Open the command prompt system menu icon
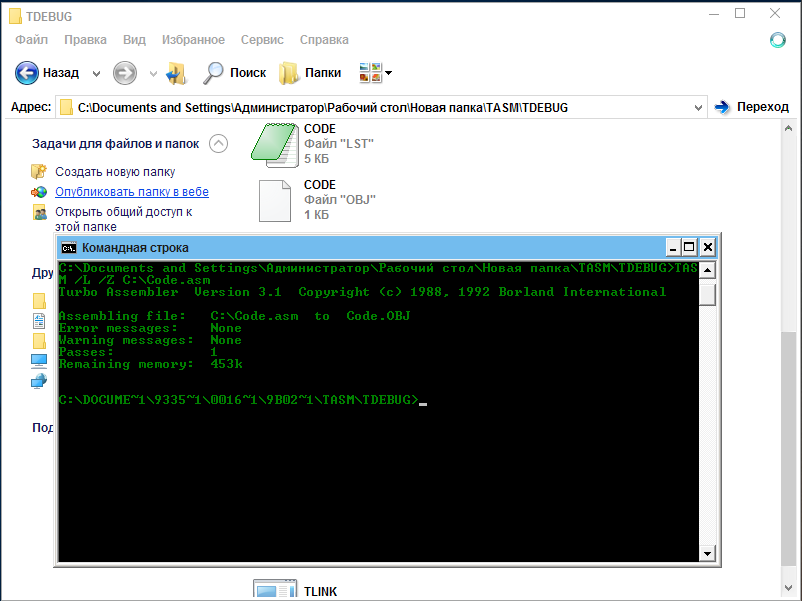 tap(69, 248)
